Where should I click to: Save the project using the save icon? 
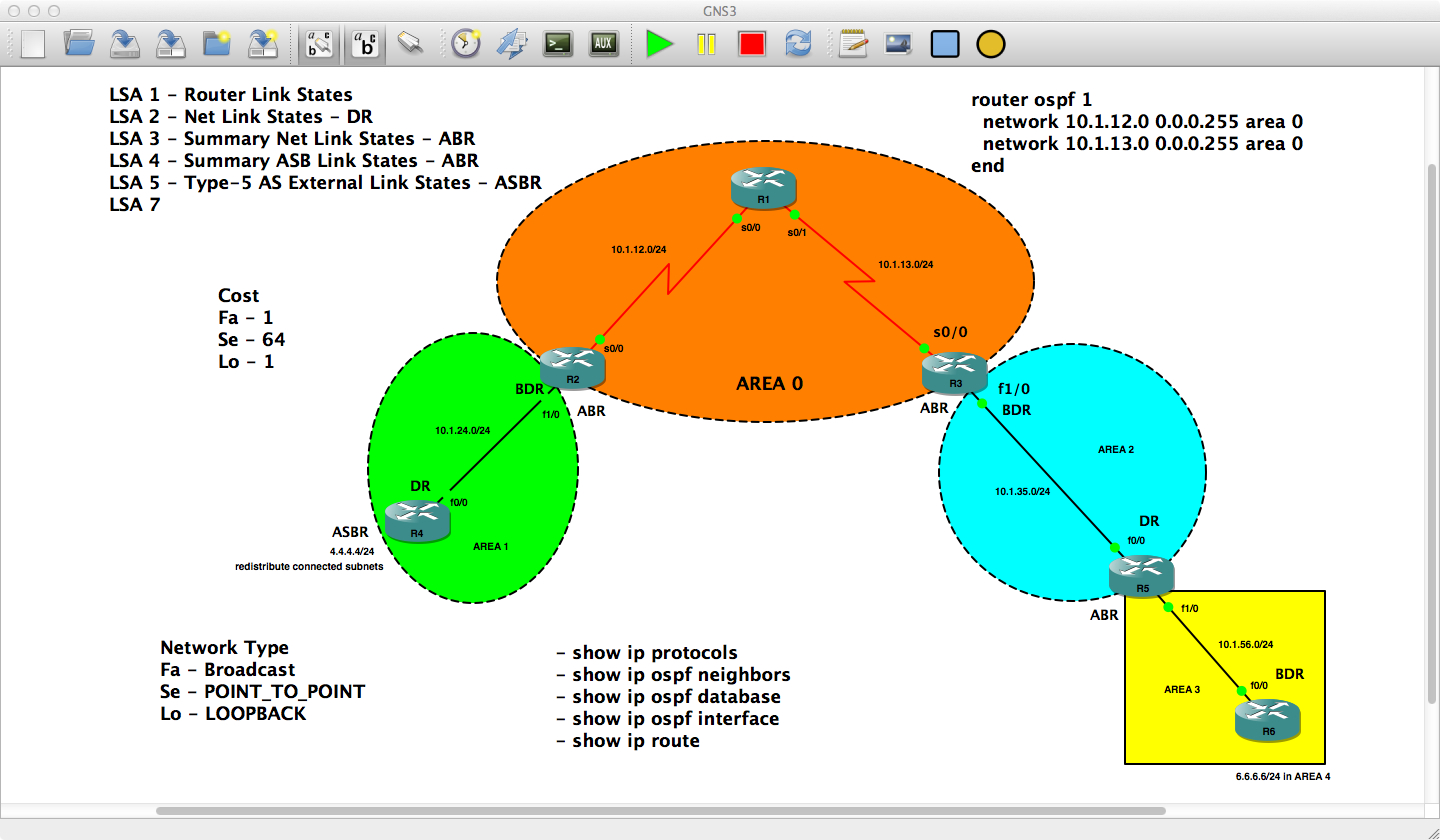click(124, 43)
